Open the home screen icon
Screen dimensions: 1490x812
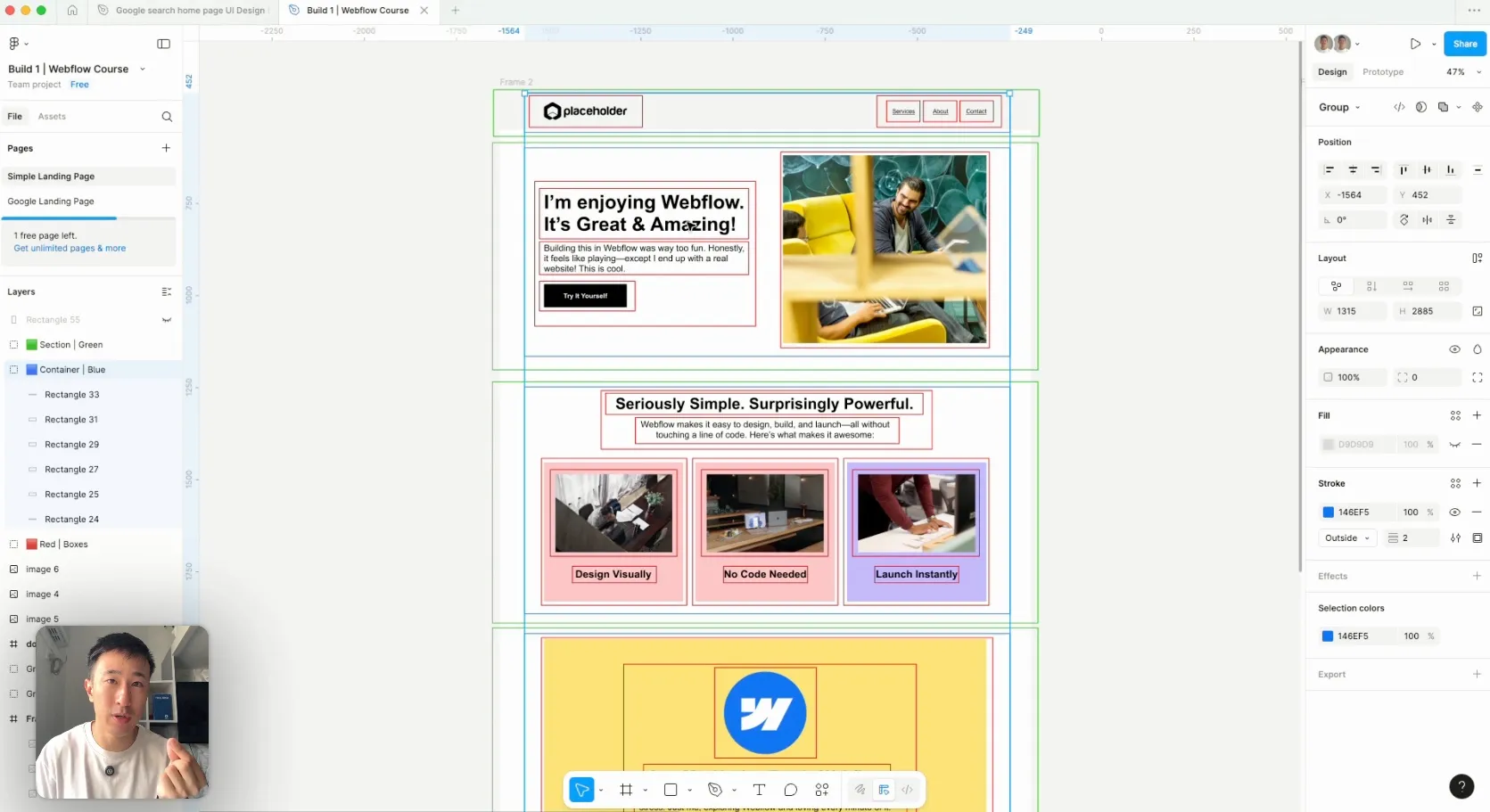[x=72, y=11]
